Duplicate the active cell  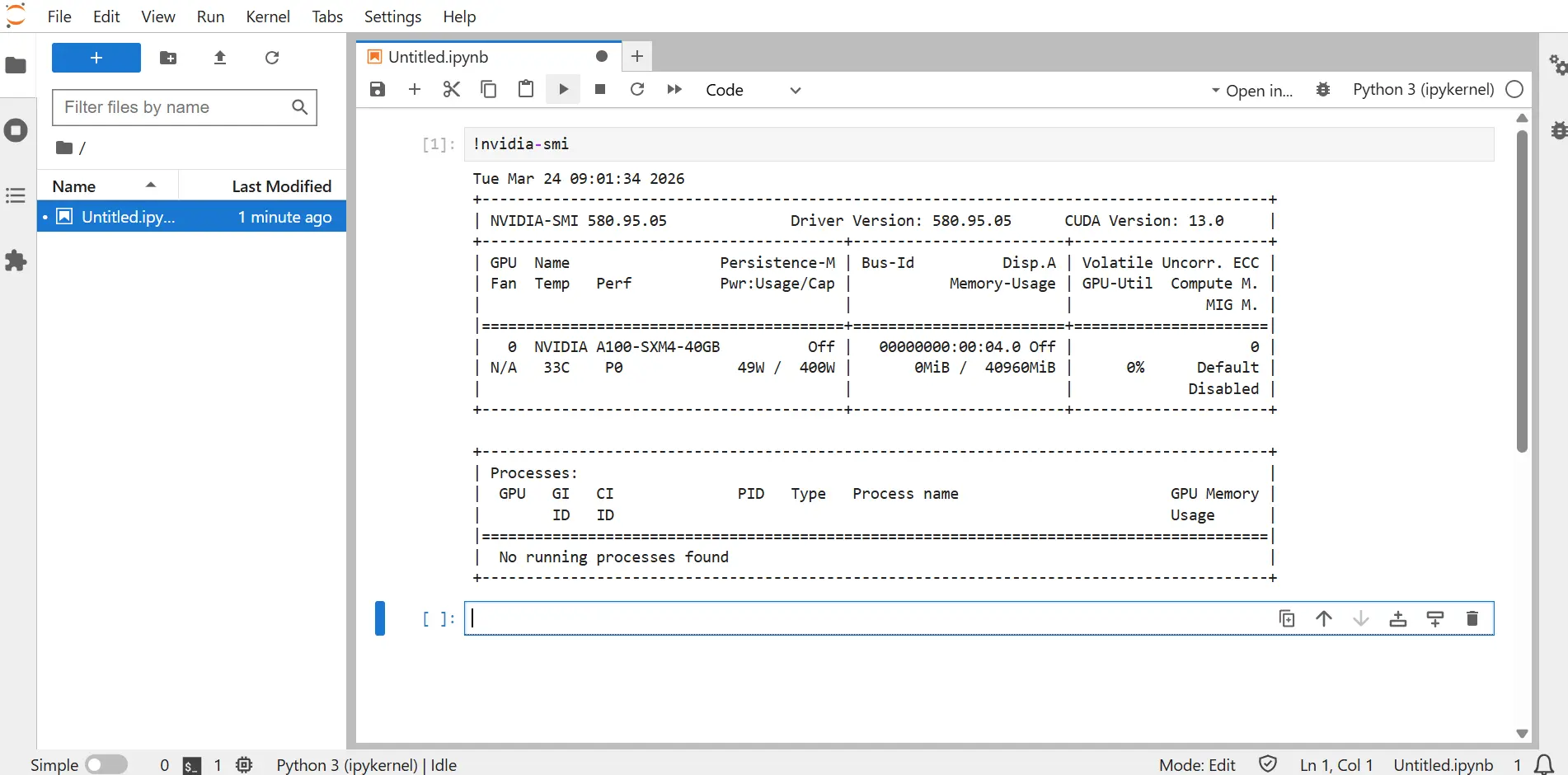(1287, 618)
